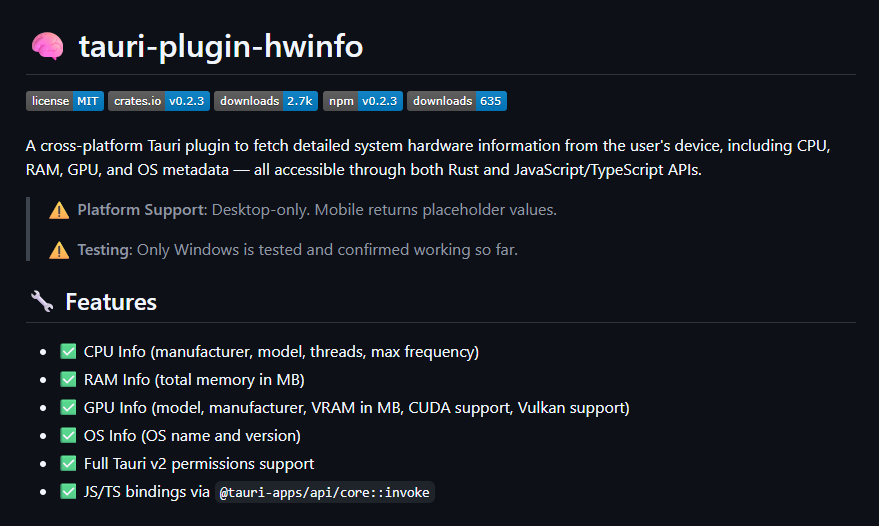Viewport: 879px width, 526px height.
Task: Click the 'Platform Support:' bold text
Action: coord(142,210)
